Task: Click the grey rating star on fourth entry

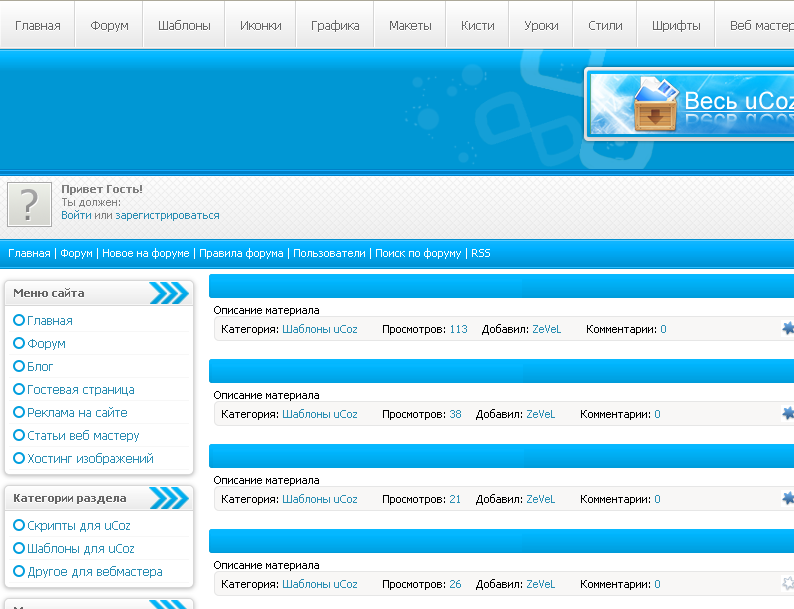Action: [x=788, y=583]
